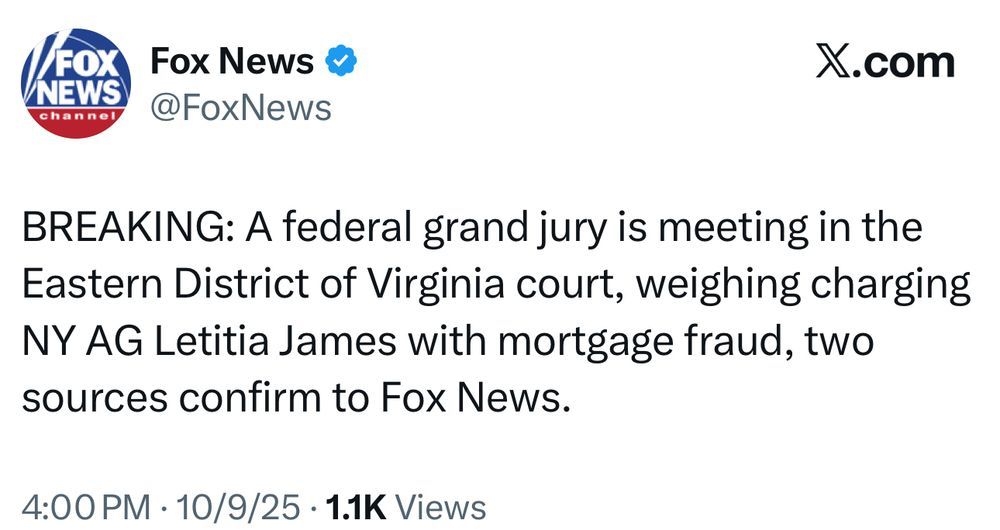Image resolution: width=1000 pixels, height=530 pixels.
Task: Click the red "channel" band on the logo
Action: point(76,118)
